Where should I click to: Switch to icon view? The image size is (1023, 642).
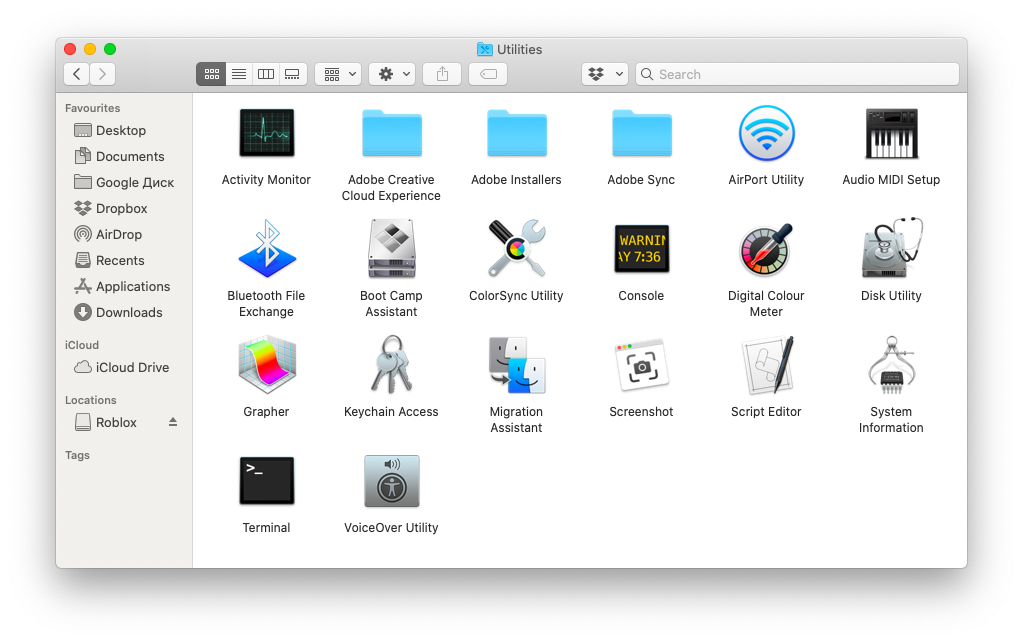point(211,74)
